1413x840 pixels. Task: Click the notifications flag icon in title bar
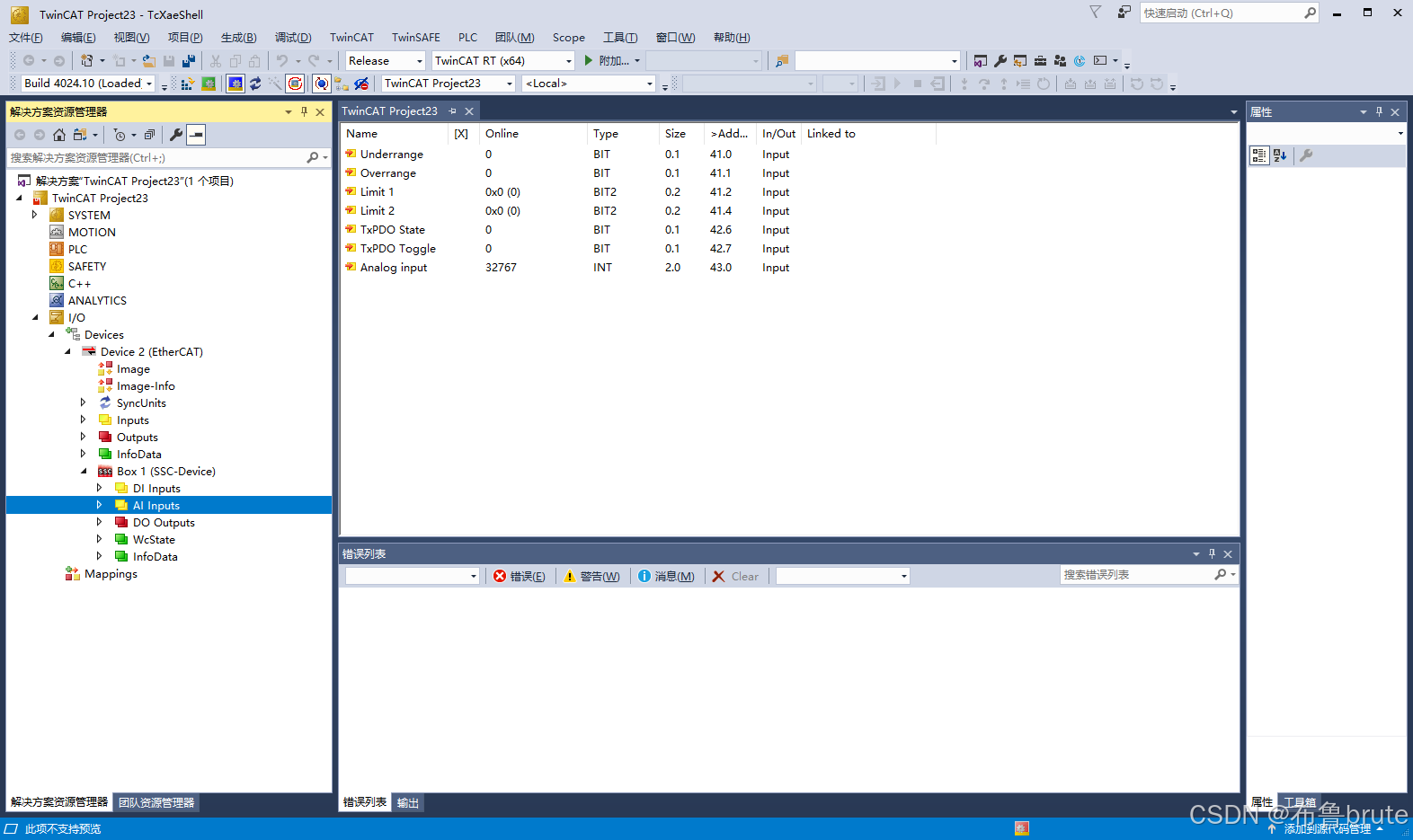pyautogui.click(x=1095, y=13)
